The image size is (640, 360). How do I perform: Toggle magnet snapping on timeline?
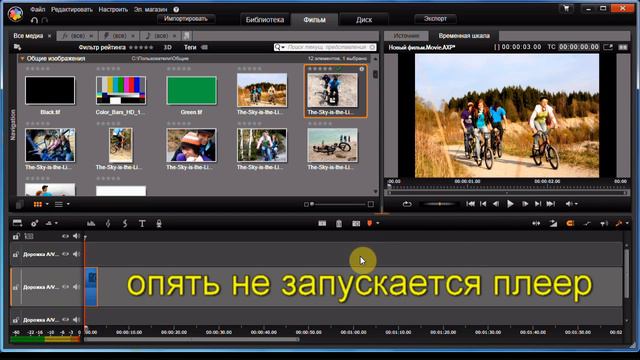[570, 223]
